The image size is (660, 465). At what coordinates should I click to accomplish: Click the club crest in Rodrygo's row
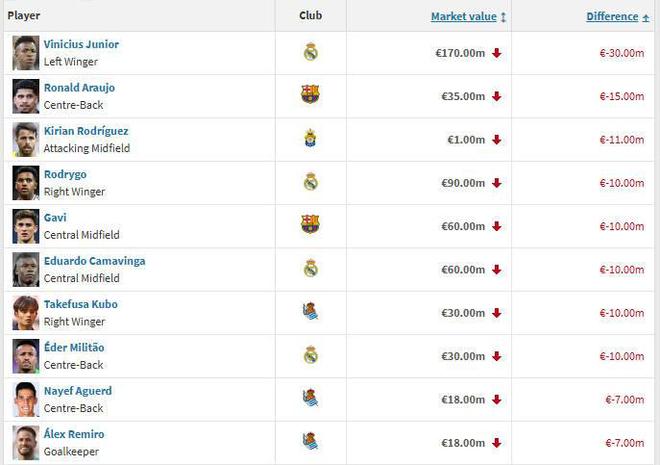pyautogui.click(x=310, y=182)
